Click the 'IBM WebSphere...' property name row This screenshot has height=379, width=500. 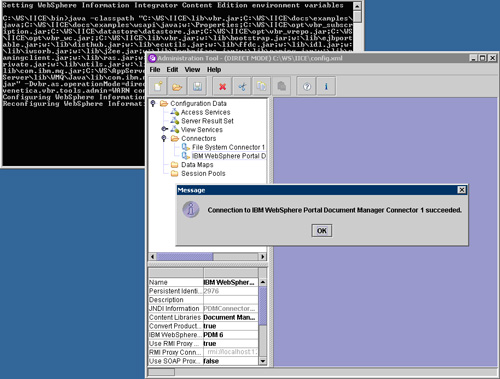[x=176, y=335]
